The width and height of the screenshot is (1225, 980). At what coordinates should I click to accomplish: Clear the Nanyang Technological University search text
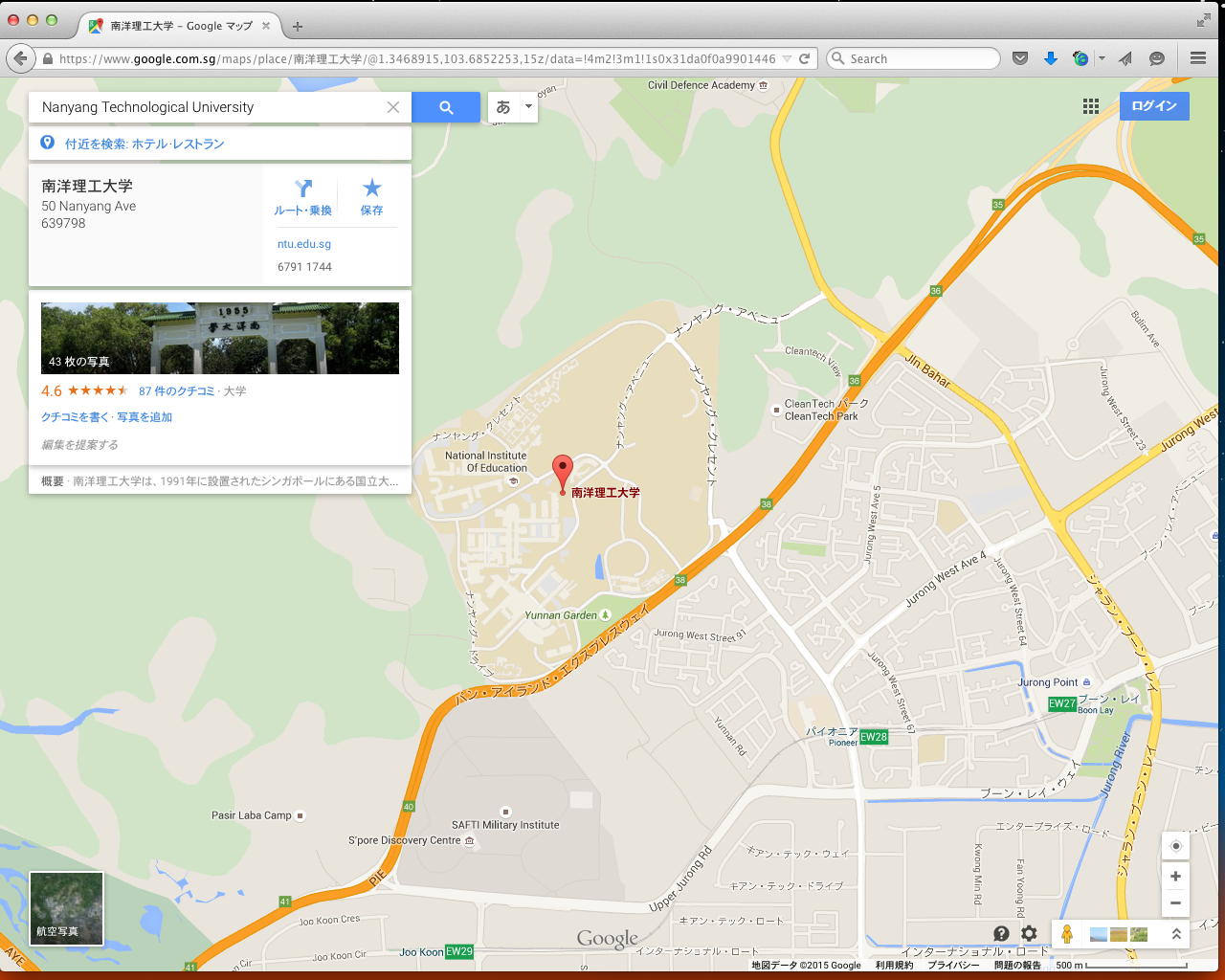(393, 107)
